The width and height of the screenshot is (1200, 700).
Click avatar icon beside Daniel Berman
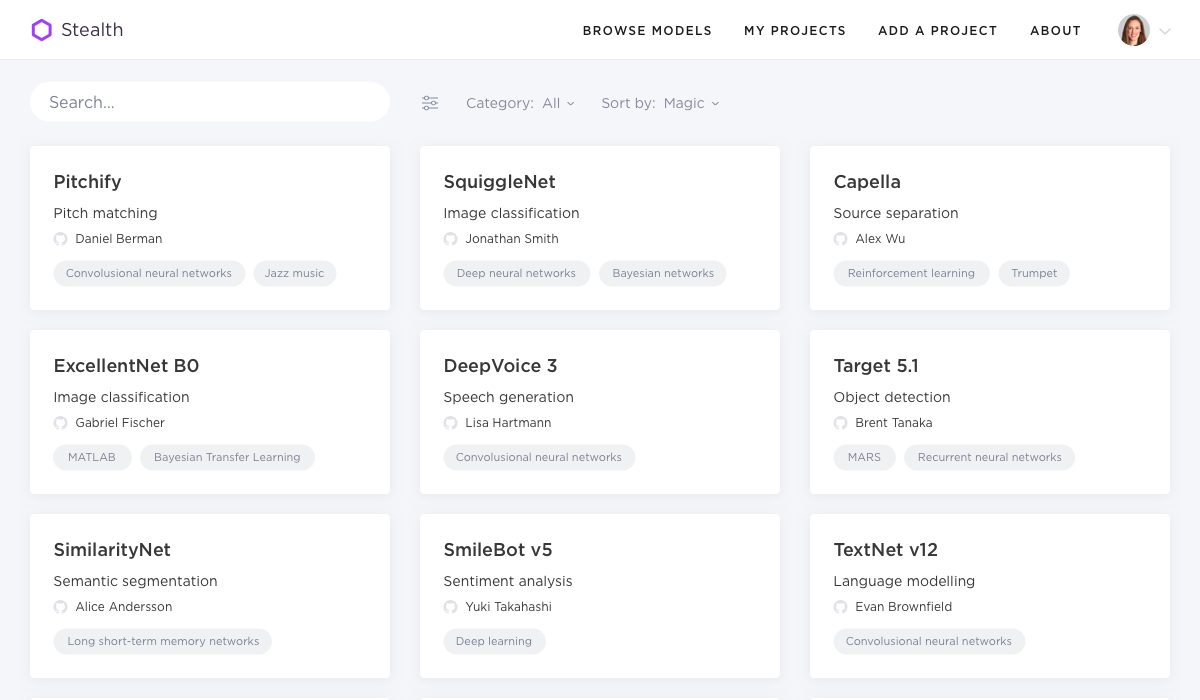pyautogui.click(x=61, y=239)
